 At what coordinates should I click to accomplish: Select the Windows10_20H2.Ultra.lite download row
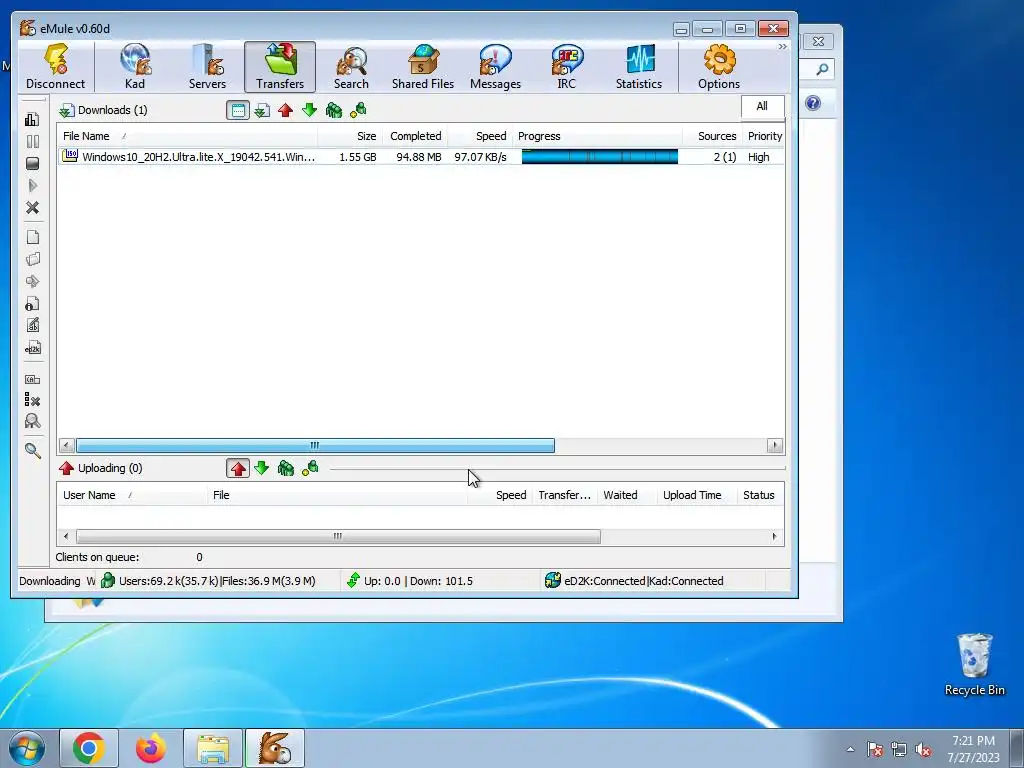tap(421, 157)
